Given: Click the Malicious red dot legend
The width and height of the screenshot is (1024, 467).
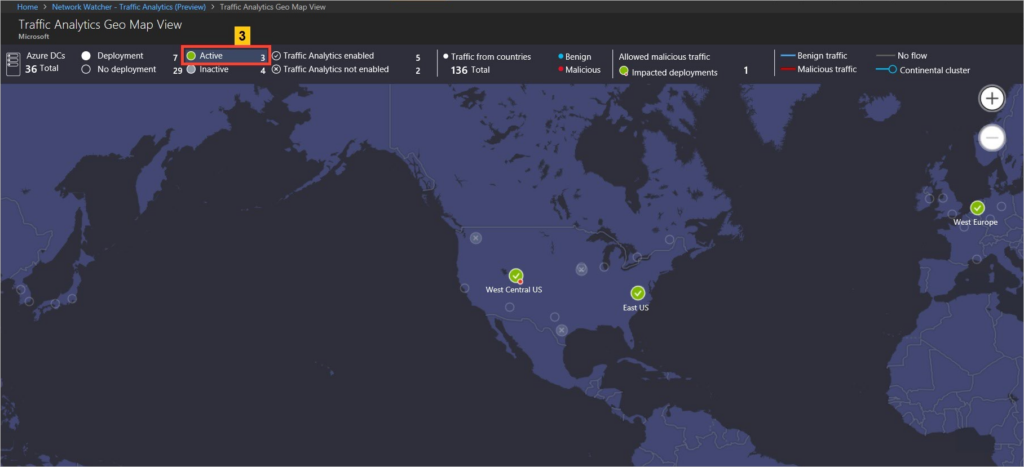Looking at the screenshot, I should point(562,70).
